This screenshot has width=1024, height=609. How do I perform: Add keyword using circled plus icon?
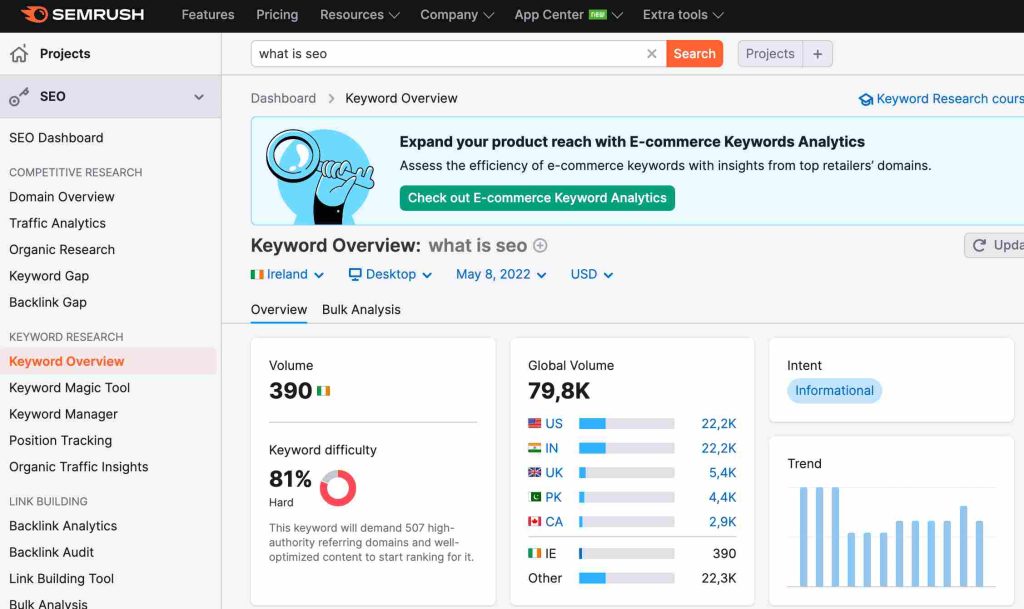pos(540,245)
